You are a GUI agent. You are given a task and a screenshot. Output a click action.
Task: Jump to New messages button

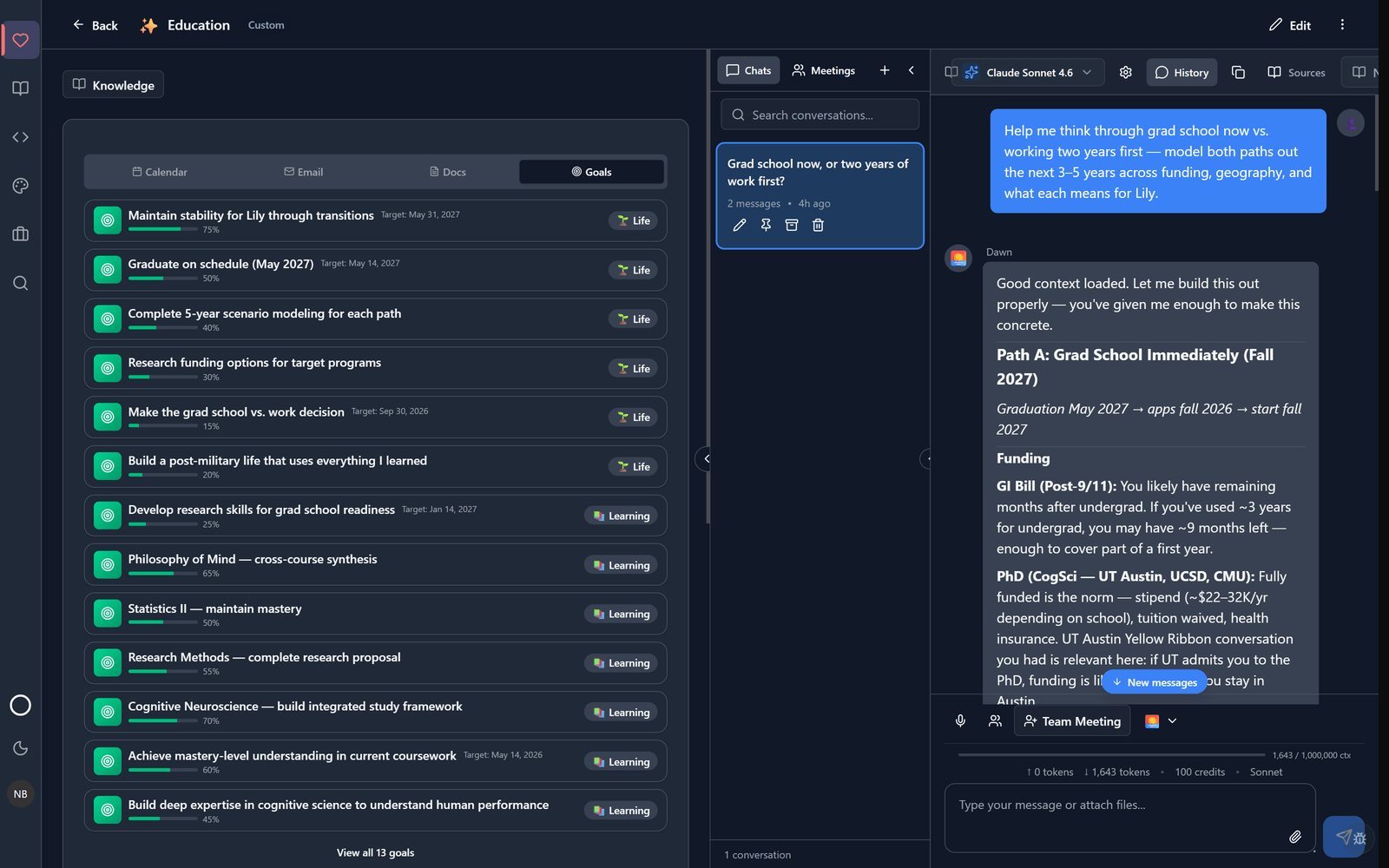coord(1155,682)
